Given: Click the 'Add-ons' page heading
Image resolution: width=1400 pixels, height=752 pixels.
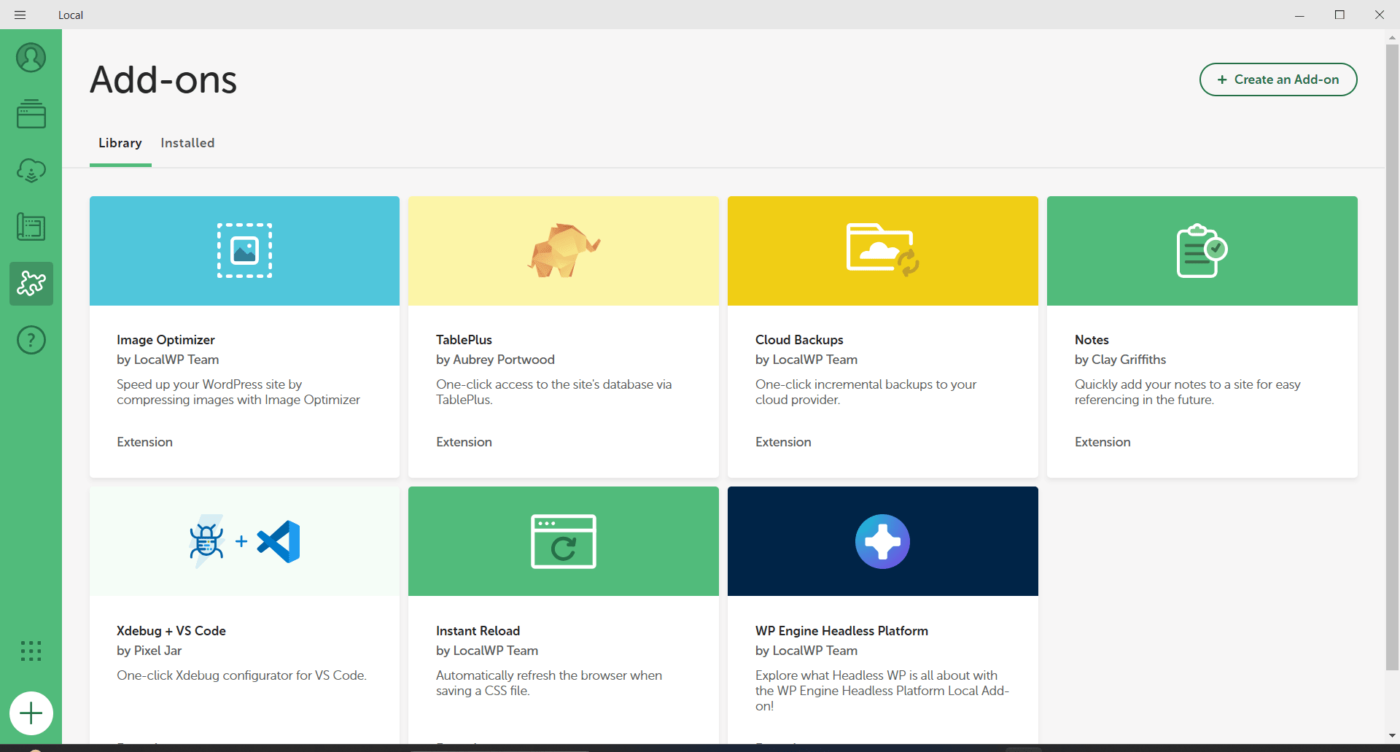Looking at the screenshot, I should click(163, 80).
